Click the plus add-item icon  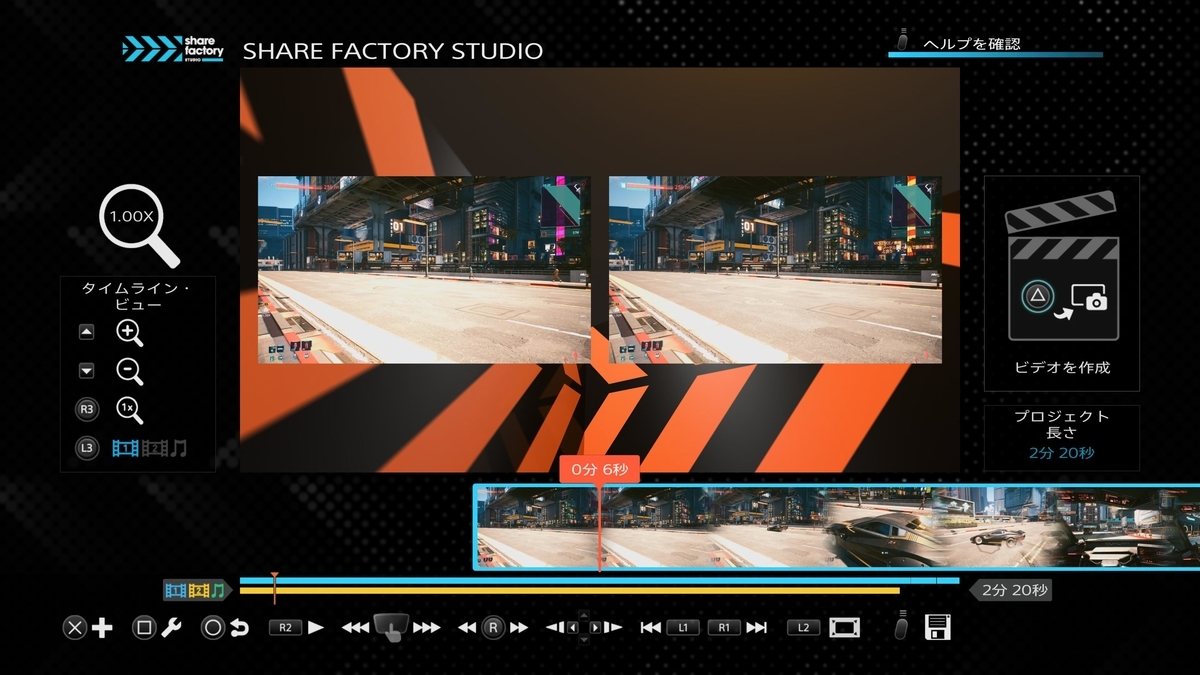pyautogui.click(x=102, y=628)
